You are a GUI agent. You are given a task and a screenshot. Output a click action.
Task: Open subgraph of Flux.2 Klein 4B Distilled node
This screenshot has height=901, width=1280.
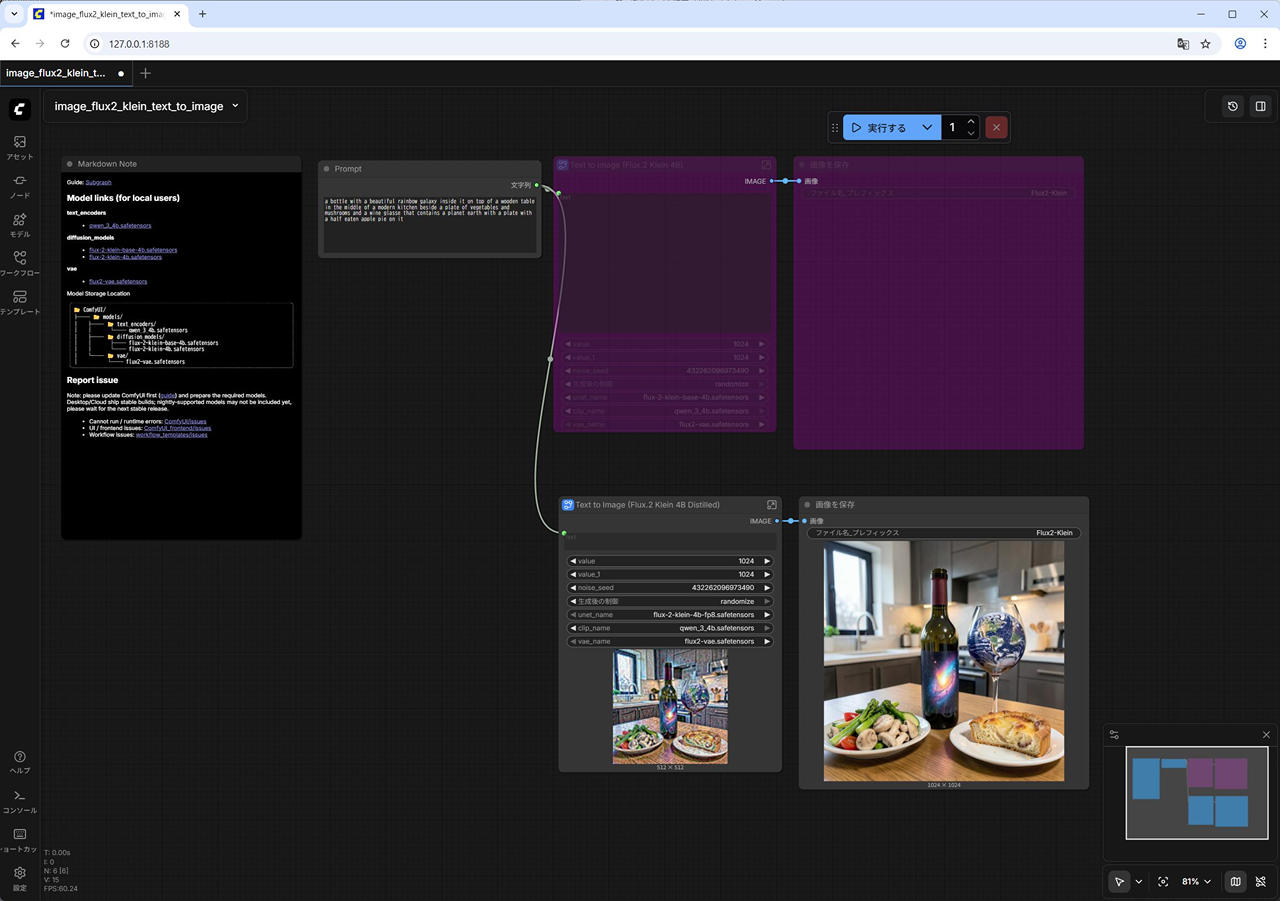[x=771, y=505]
